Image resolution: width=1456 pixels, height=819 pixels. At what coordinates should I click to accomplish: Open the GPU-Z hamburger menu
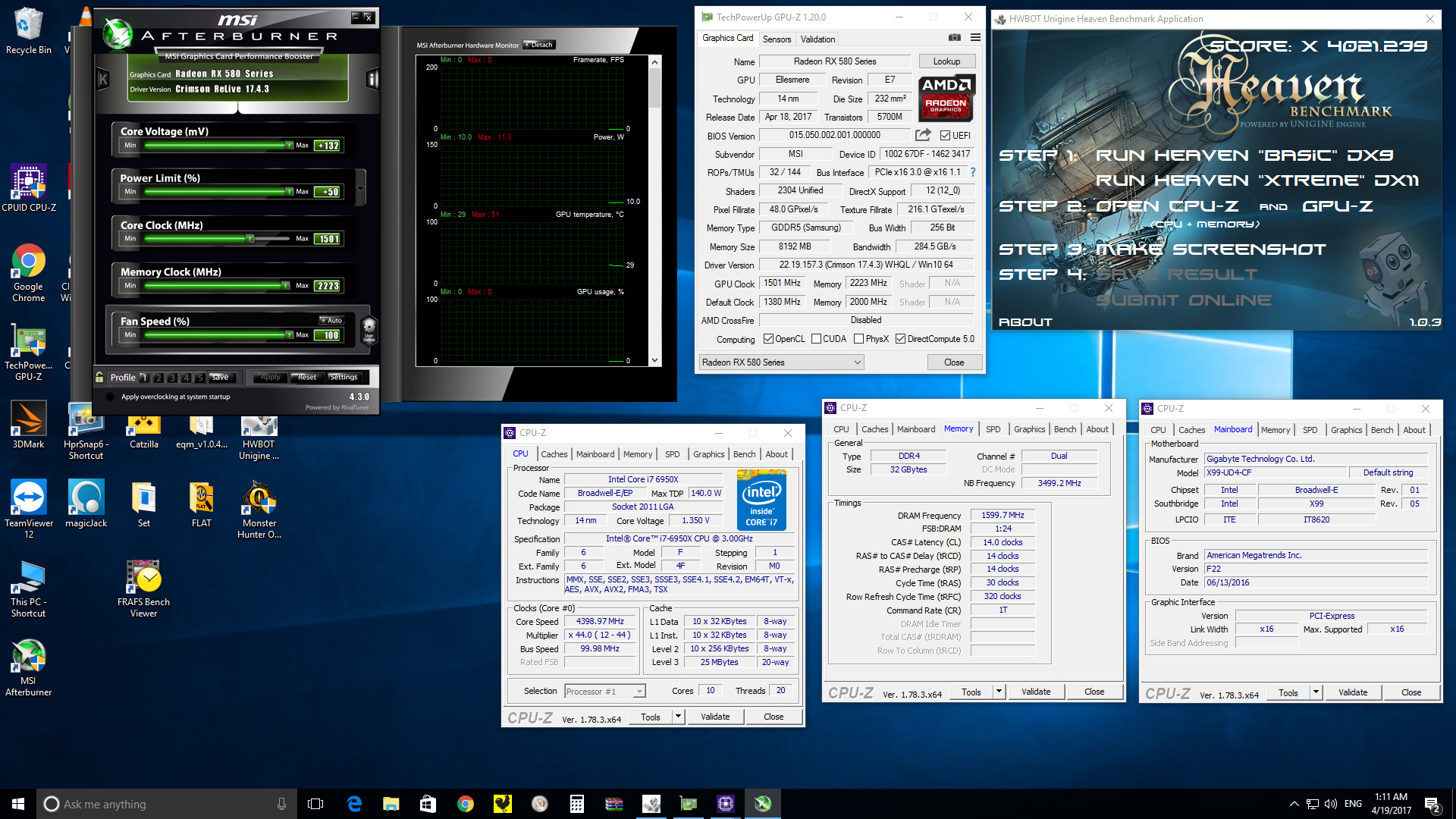coord(975,37)
